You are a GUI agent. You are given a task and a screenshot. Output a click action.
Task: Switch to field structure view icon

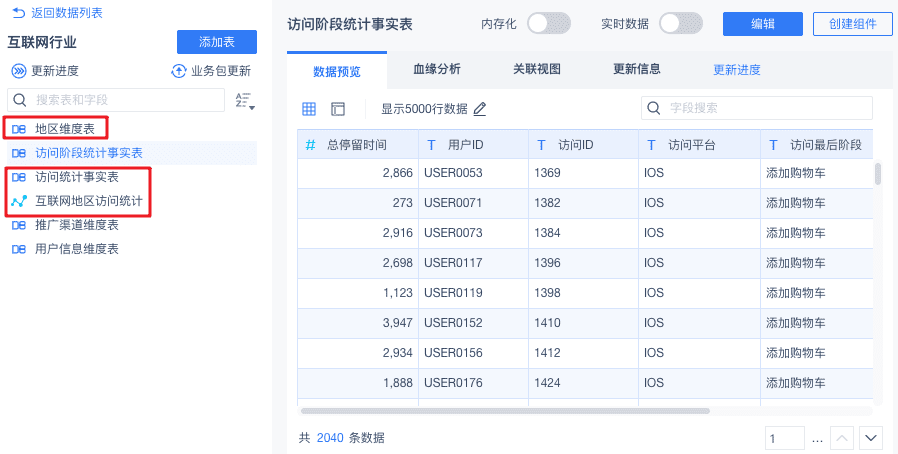click(337, 108)
